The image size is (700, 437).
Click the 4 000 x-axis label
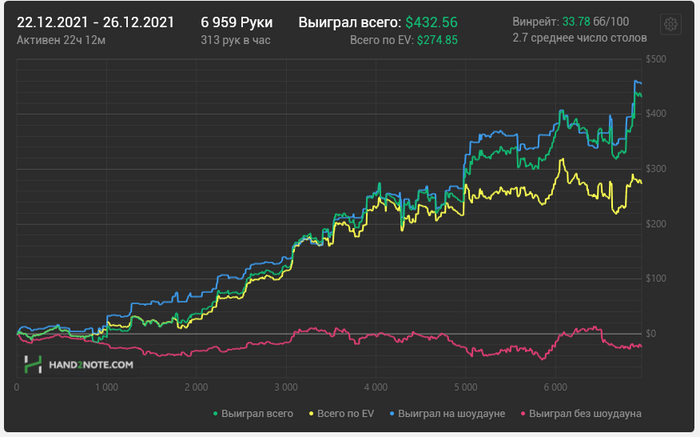coord(376,387)
